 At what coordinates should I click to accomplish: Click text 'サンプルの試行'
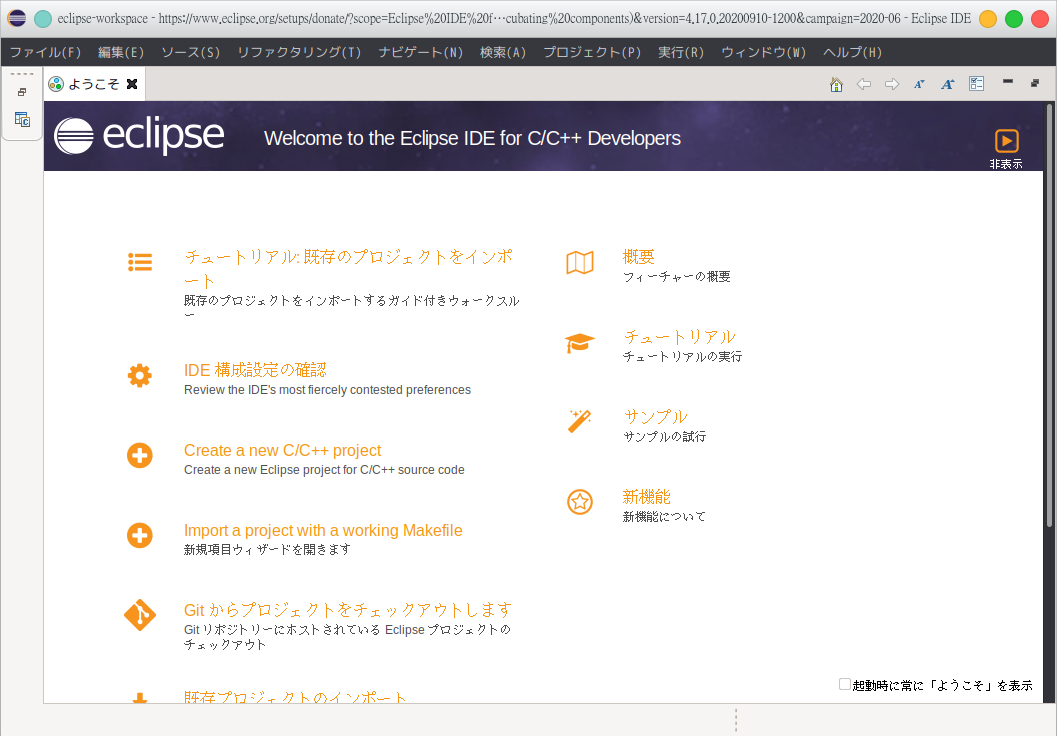(x=665, y=436)
